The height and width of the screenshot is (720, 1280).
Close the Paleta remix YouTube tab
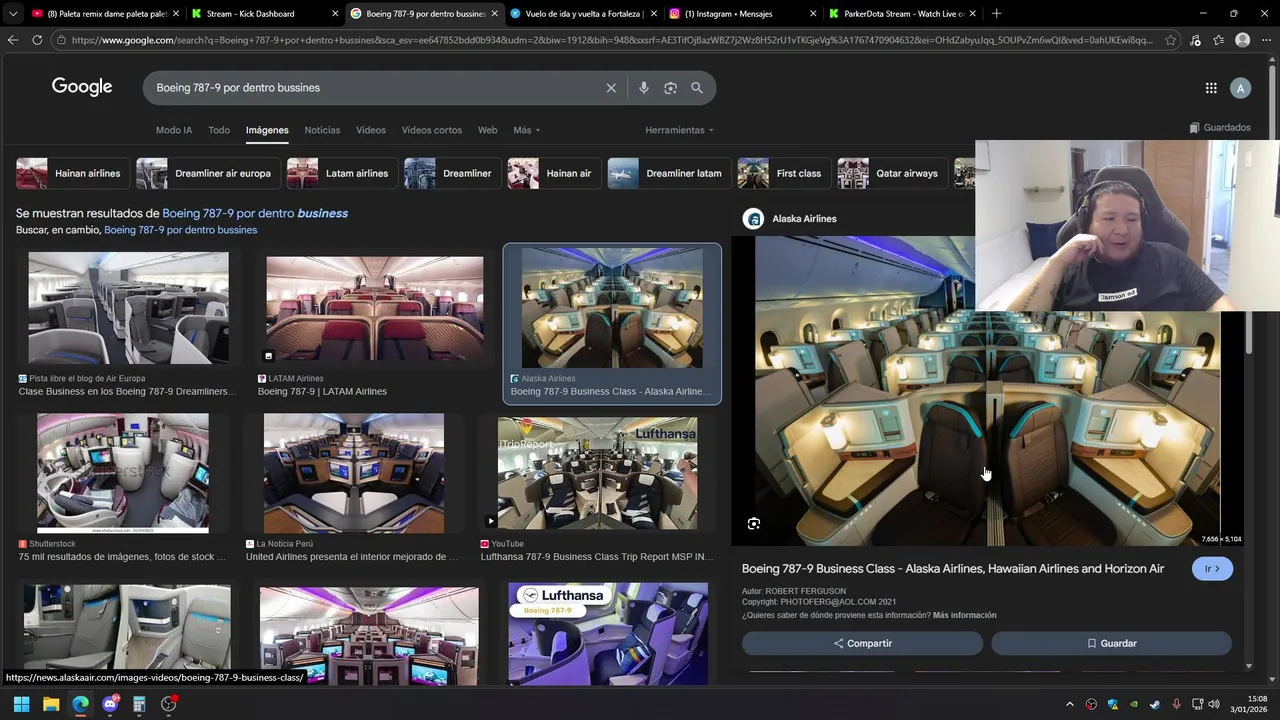click(x=176, y=14)
